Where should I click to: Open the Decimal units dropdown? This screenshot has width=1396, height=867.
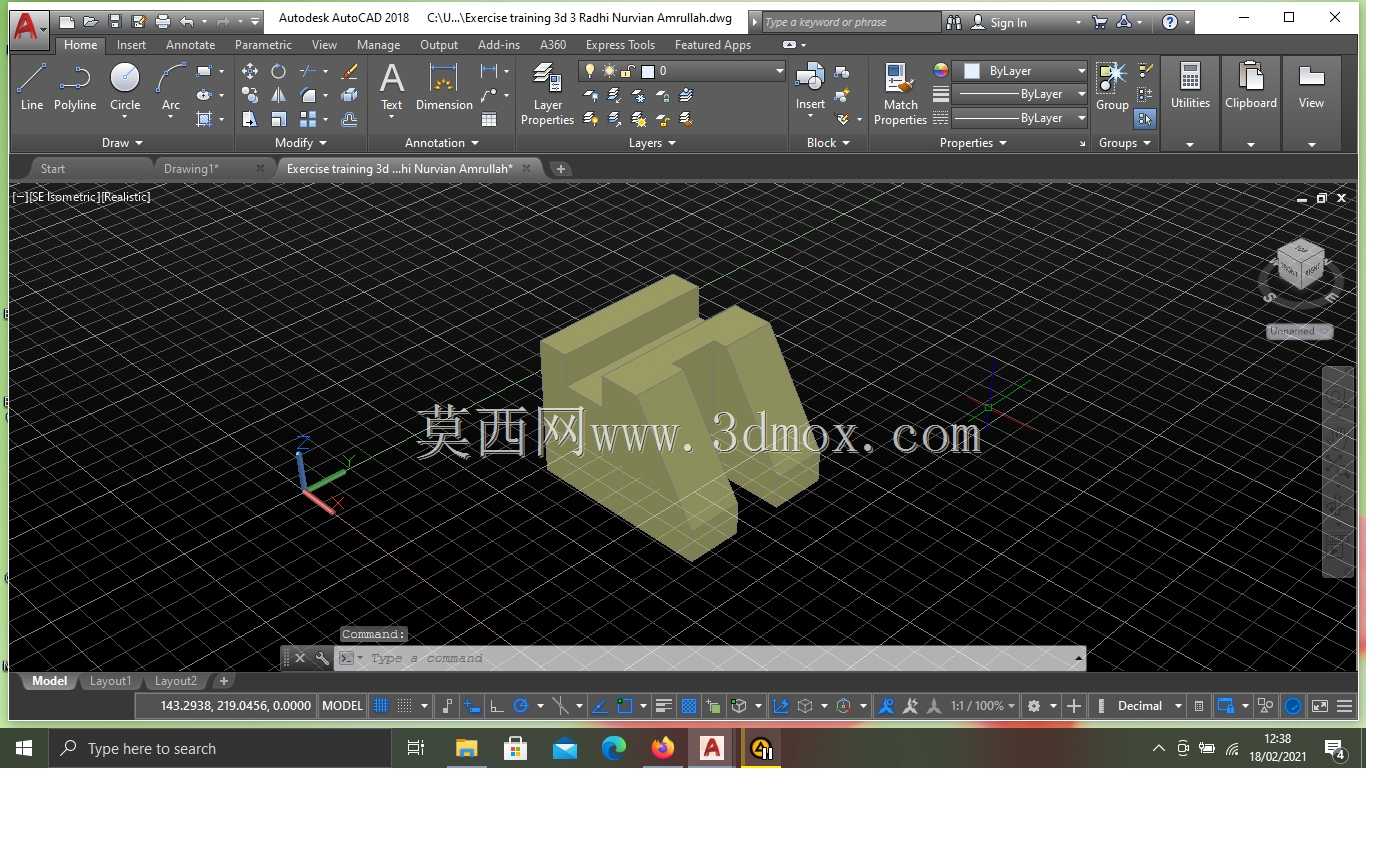pyautogui.click(x=1147, y=706)
